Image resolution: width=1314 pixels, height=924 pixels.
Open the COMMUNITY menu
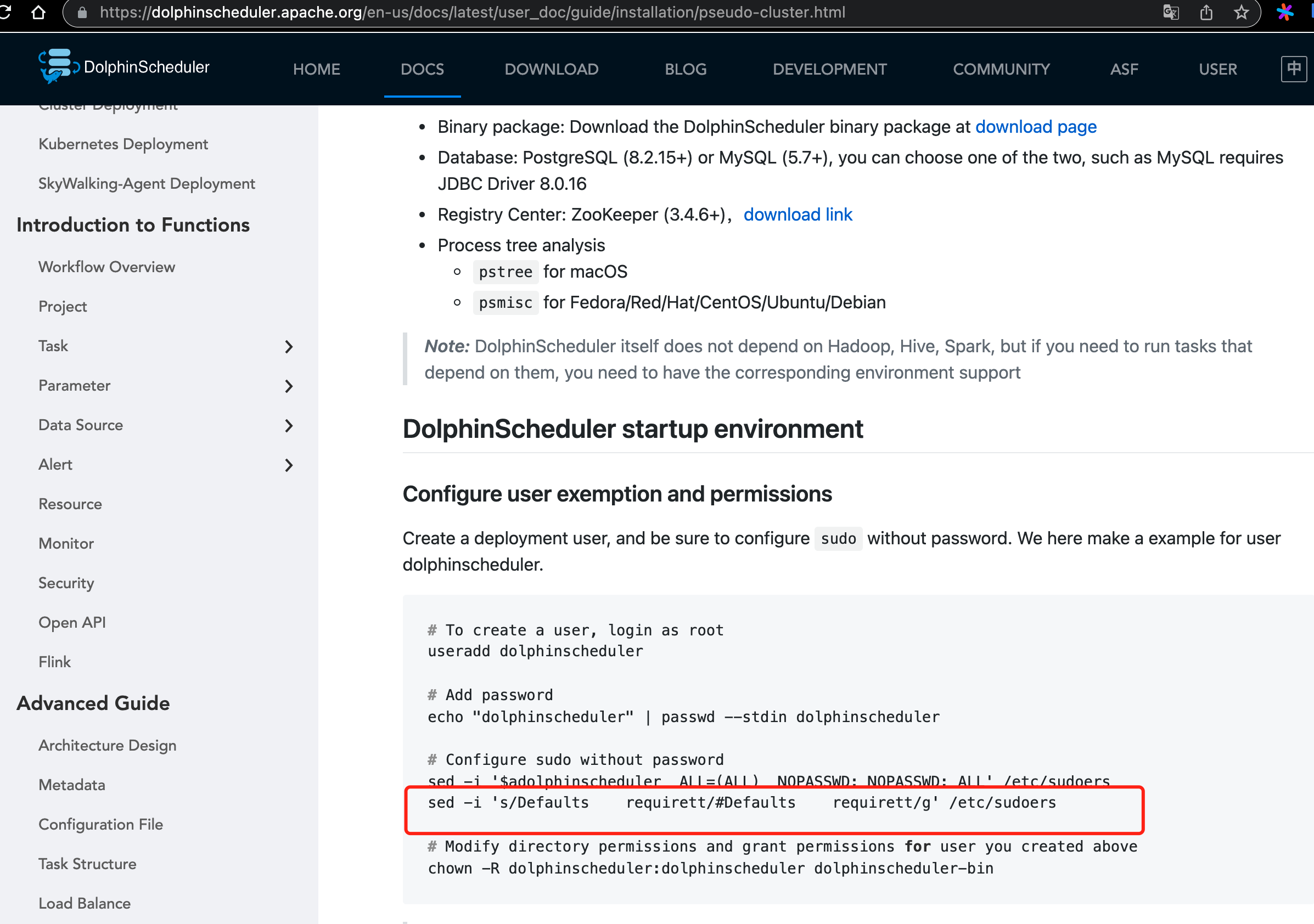(x=1001, y=69)
